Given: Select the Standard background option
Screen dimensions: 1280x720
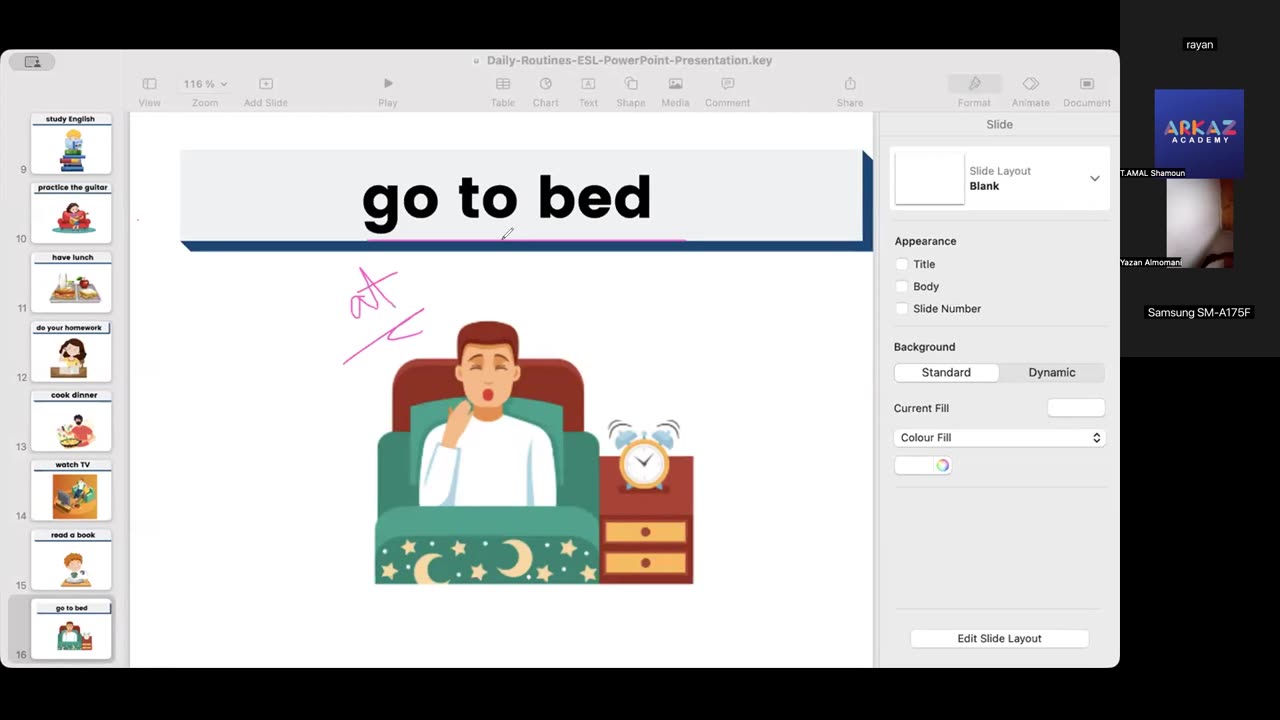Looking at the screenshot, I should pyautogui.click(x=946, y=372).
